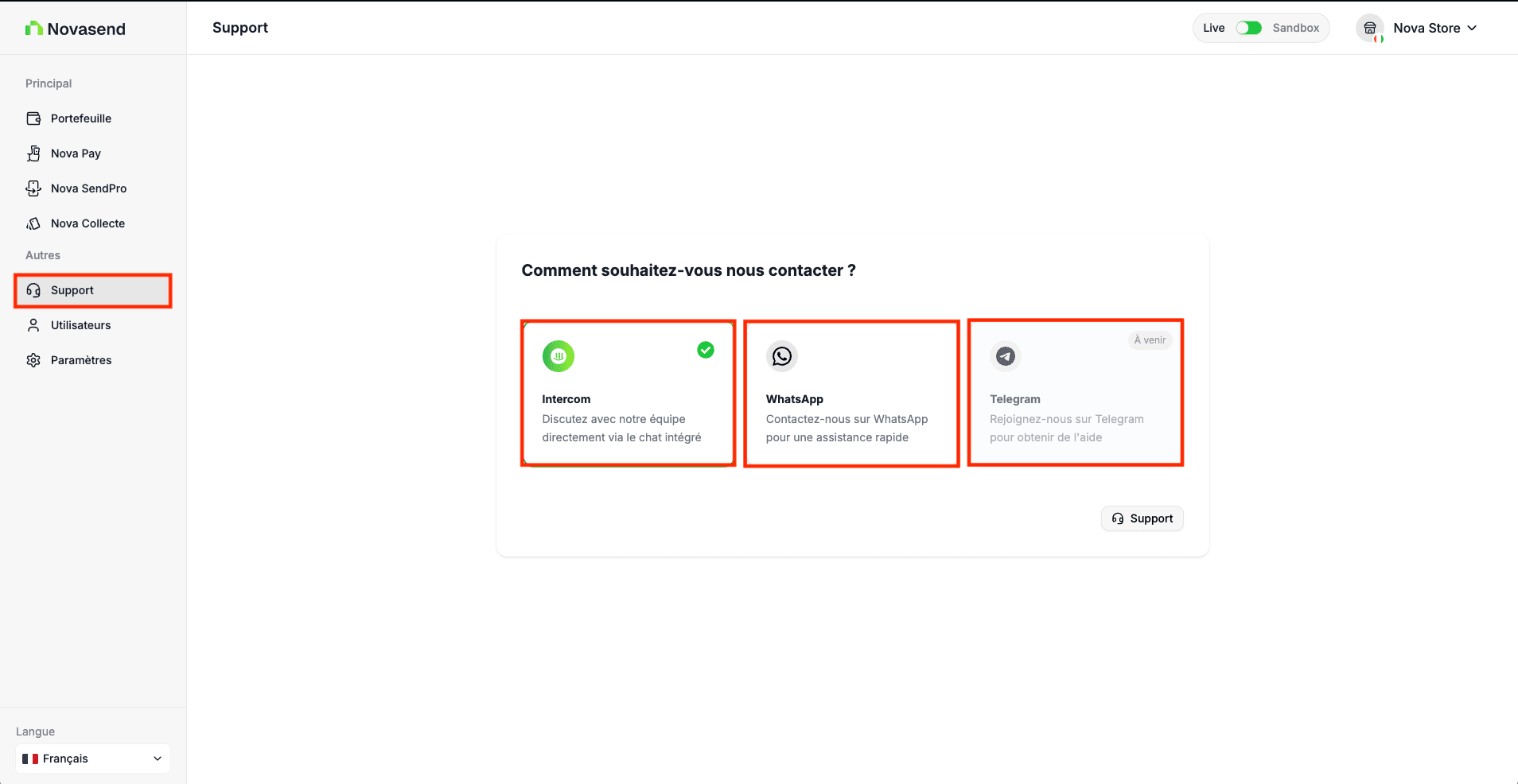The width and height of the screenshot is (1518, 784).
Task: Click the Portefeuille wallet icon
Action: tap(33, 118)
